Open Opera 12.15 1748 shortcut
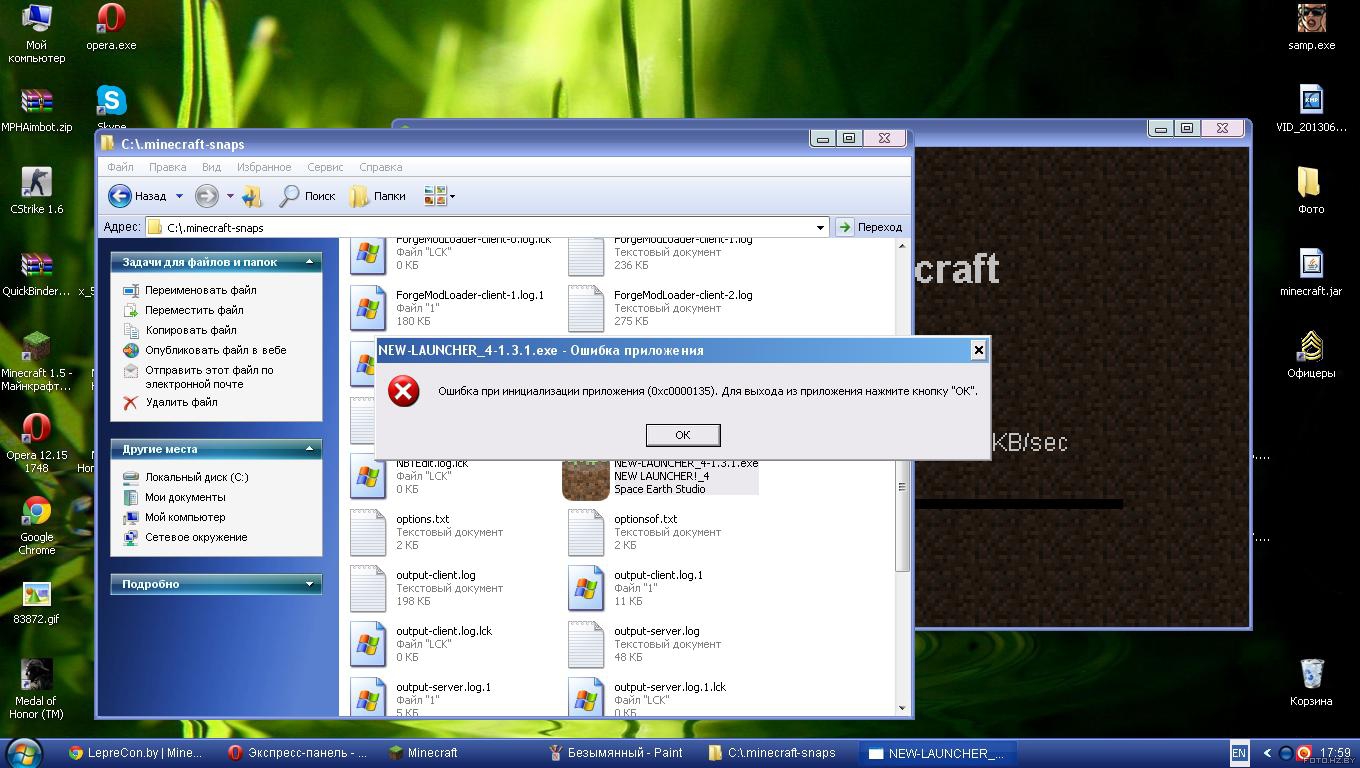This screenshot has width=1360, height=768. point(36,443)
